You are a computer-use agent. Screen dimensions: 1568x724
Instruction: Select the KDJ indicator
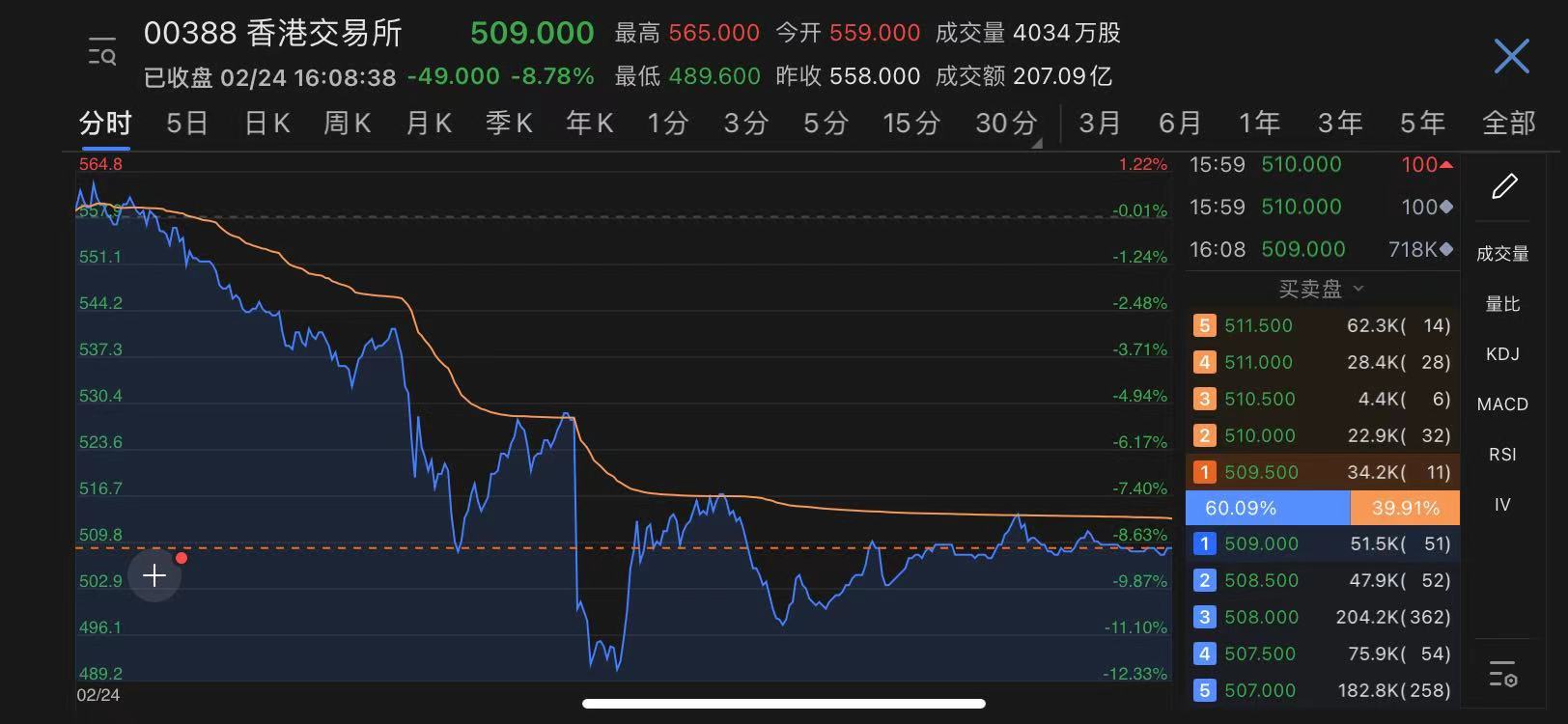[x=1502, y=354]
